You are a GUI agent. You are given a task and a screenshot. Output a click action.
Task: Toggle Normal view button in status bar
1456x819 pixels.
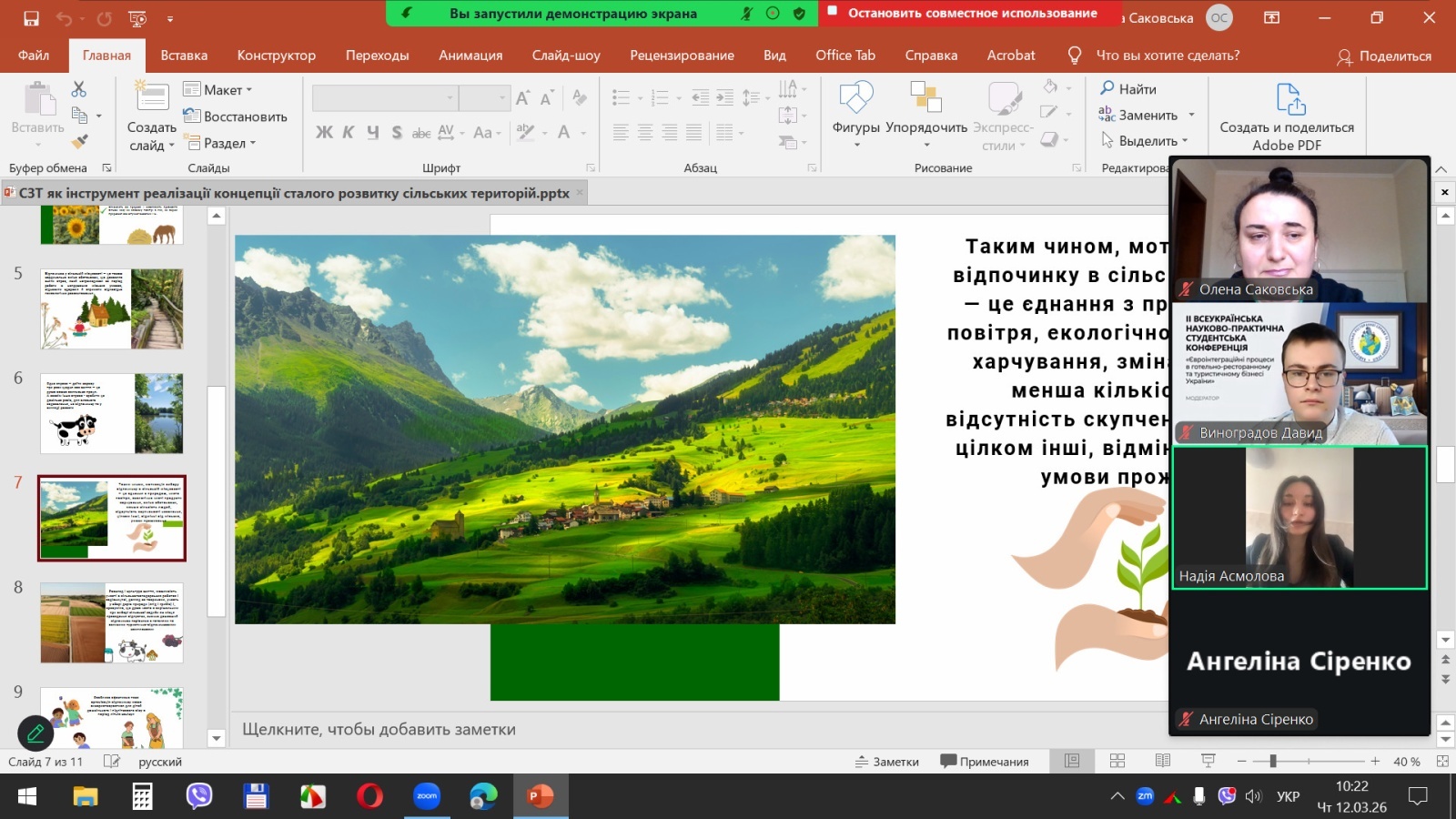click(1072, 761)
